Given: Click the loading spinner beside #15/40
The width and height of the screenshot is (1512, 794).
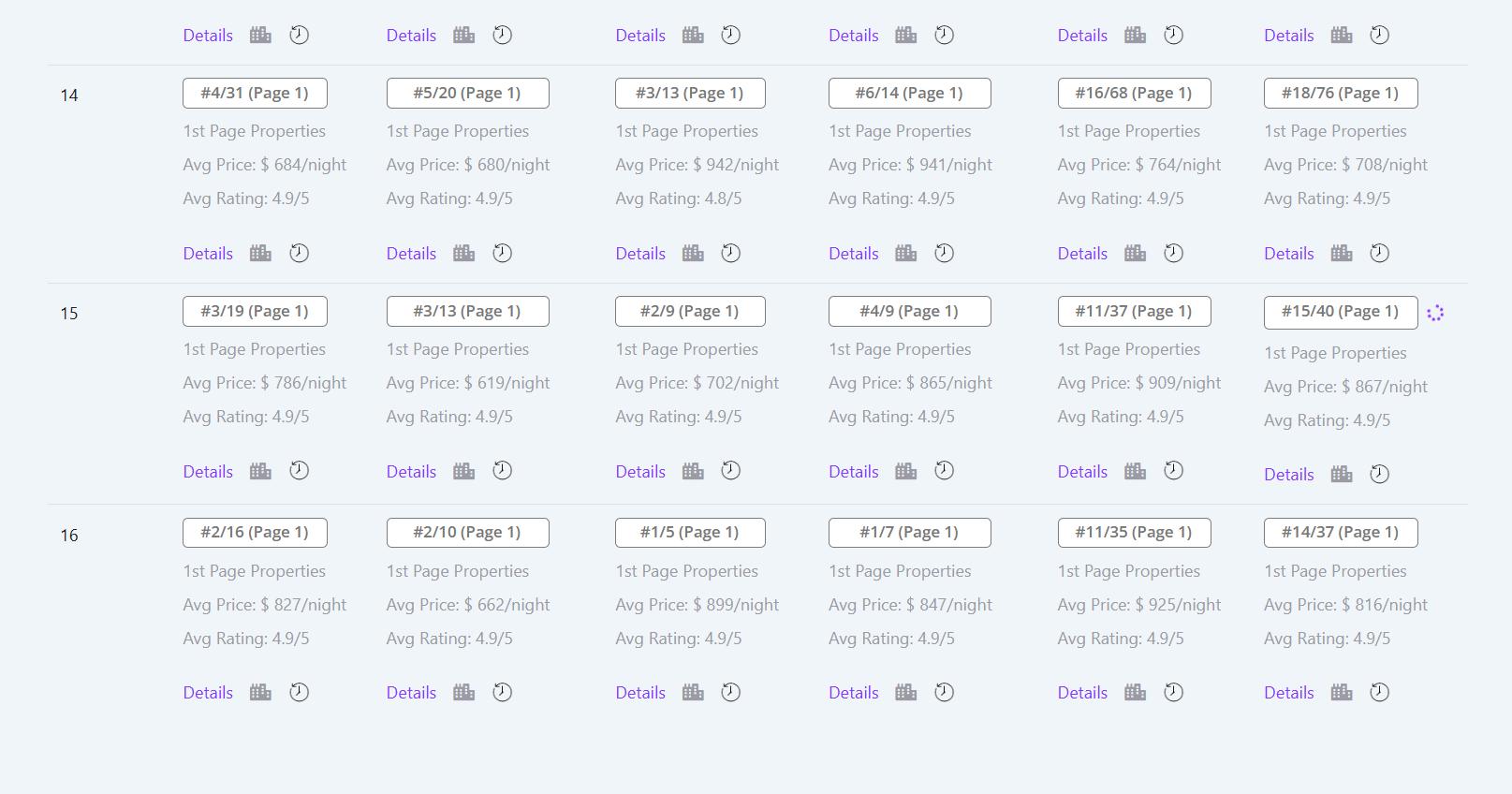Looking at the screenshot, I should pyautogui.click(x=1435, y=313).
